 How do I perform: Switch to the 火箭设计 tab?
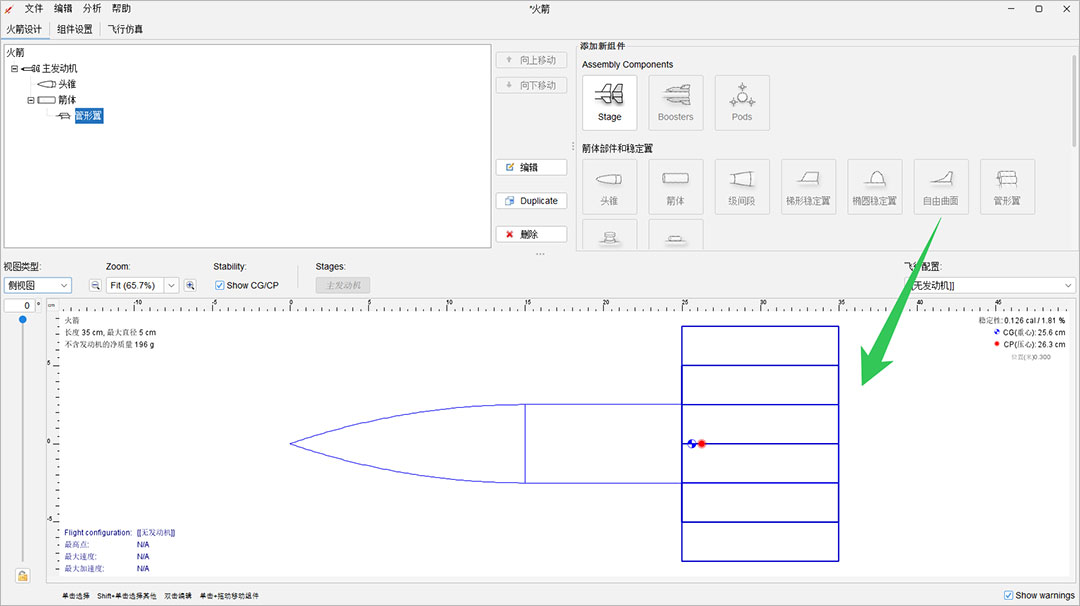pos(24,29)
